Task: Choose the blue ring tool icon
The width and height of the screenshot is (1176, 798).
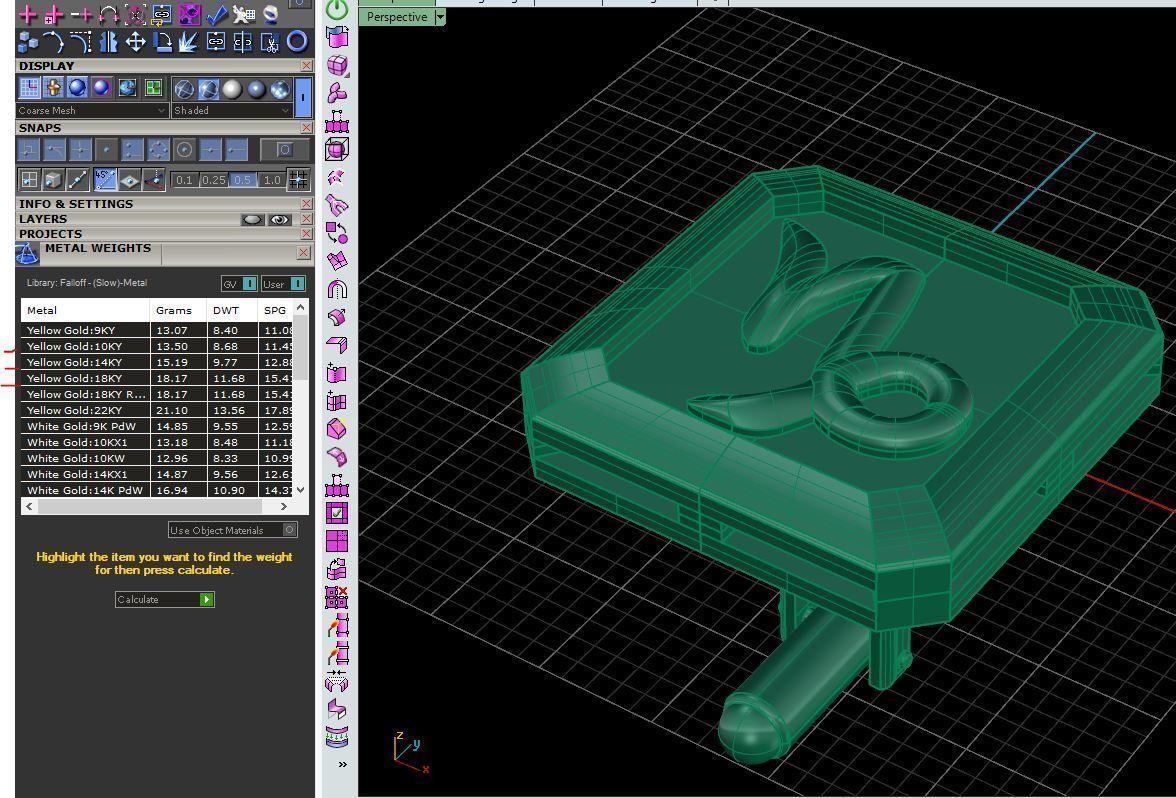Action: click(297, 42)
